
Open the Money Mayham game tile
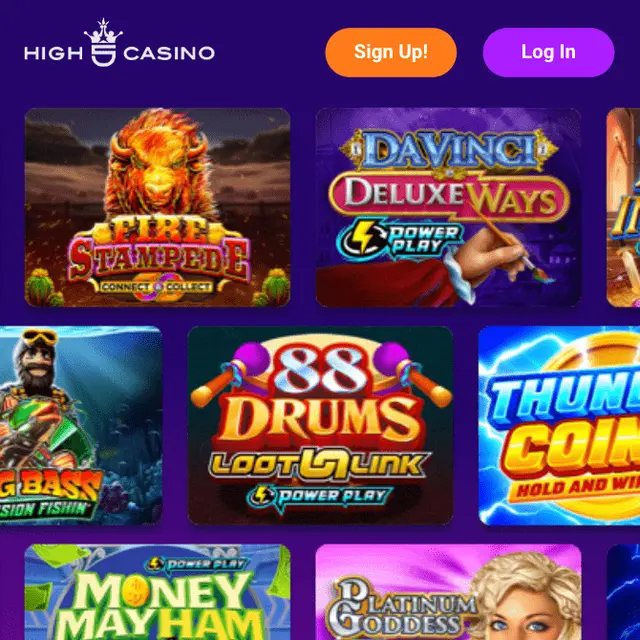click(158, 592)
